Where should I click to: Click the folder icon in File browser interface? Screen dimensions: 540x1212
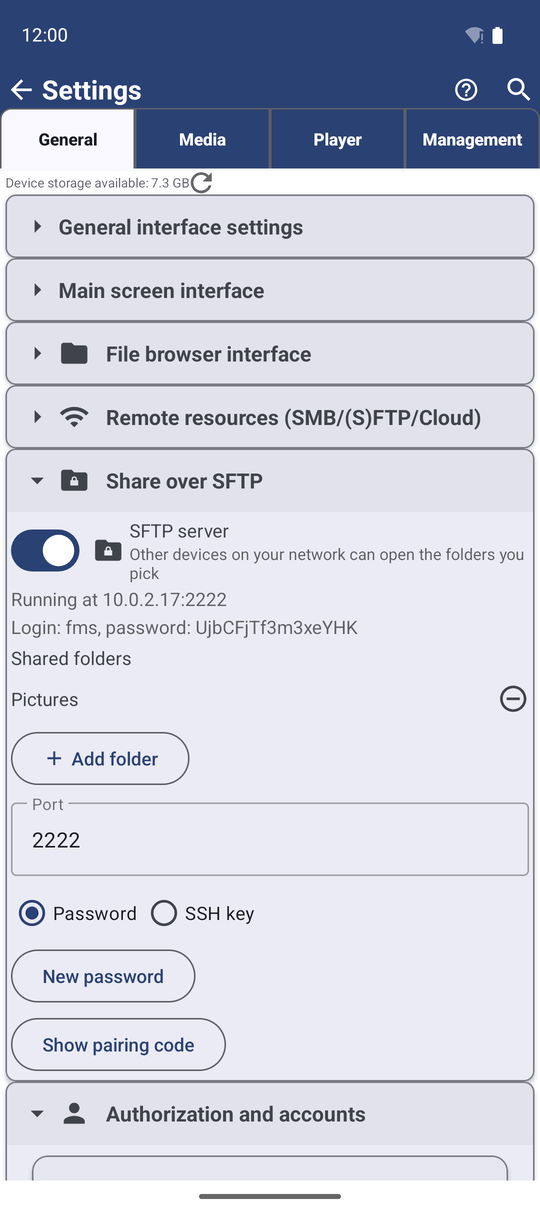point(74,354)
